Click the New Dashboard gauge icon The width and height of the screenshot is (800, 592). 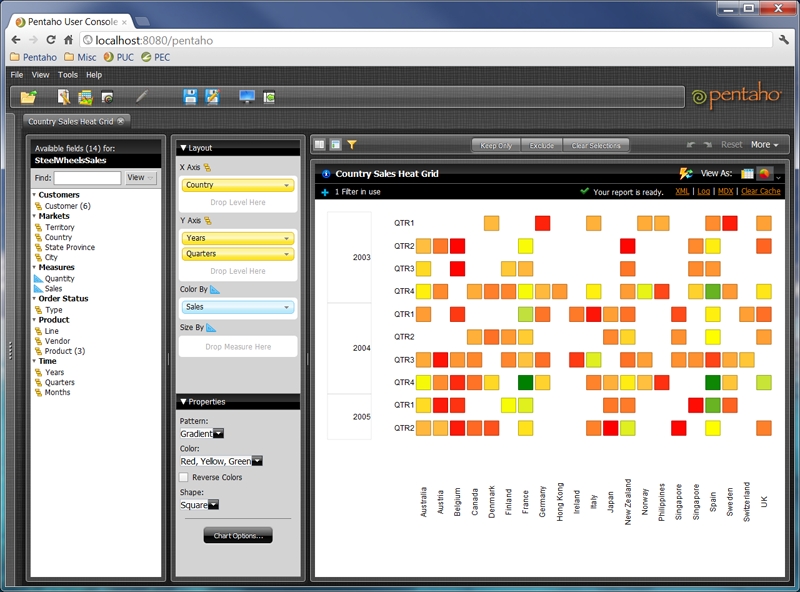[x=107, y=97]
